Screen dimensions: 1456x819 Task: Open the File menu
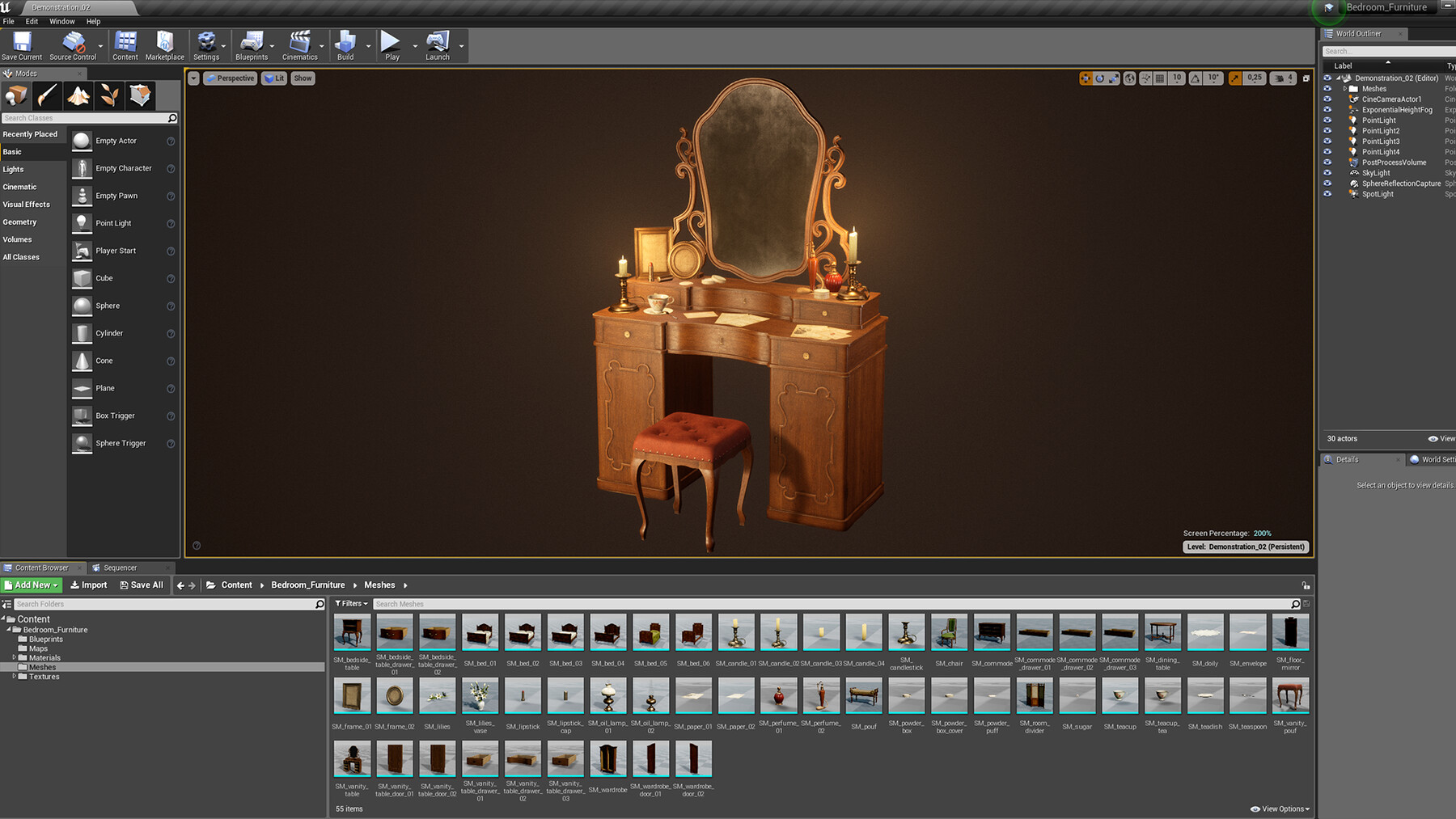tap(8, 21)
